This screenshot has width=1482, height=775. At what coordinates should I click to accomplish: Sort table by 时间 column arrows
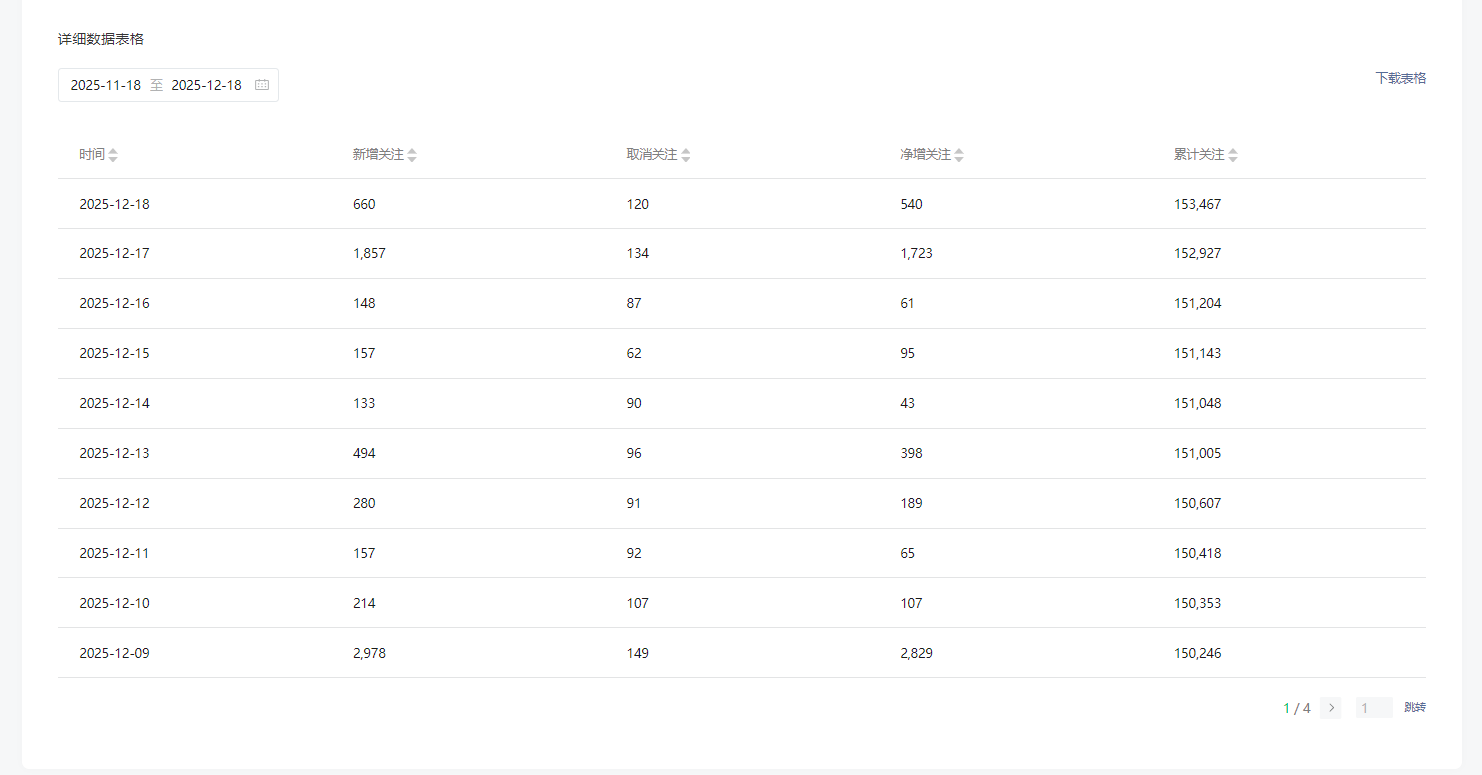click(113, 155)
